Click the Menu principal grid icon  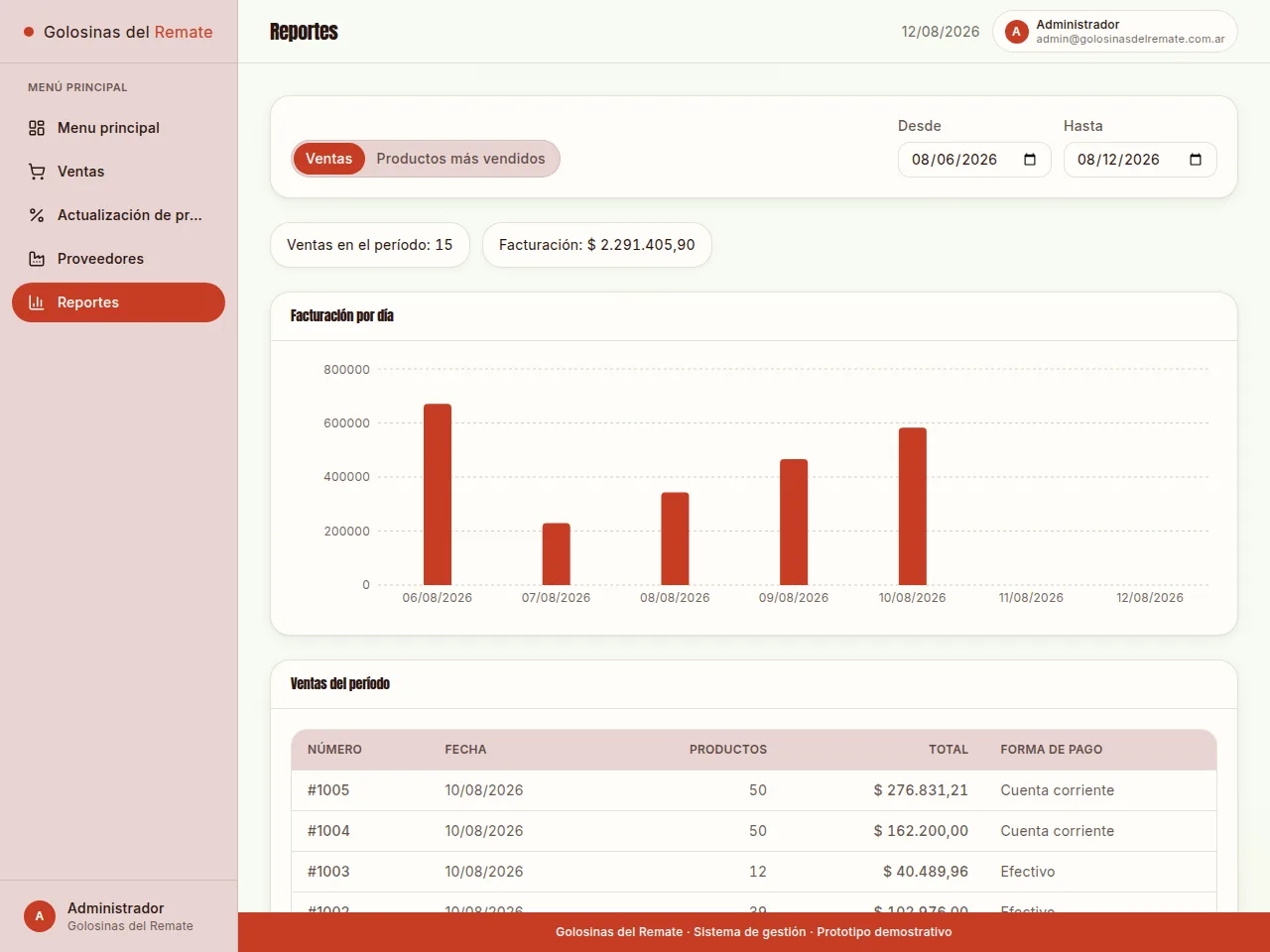37,128
